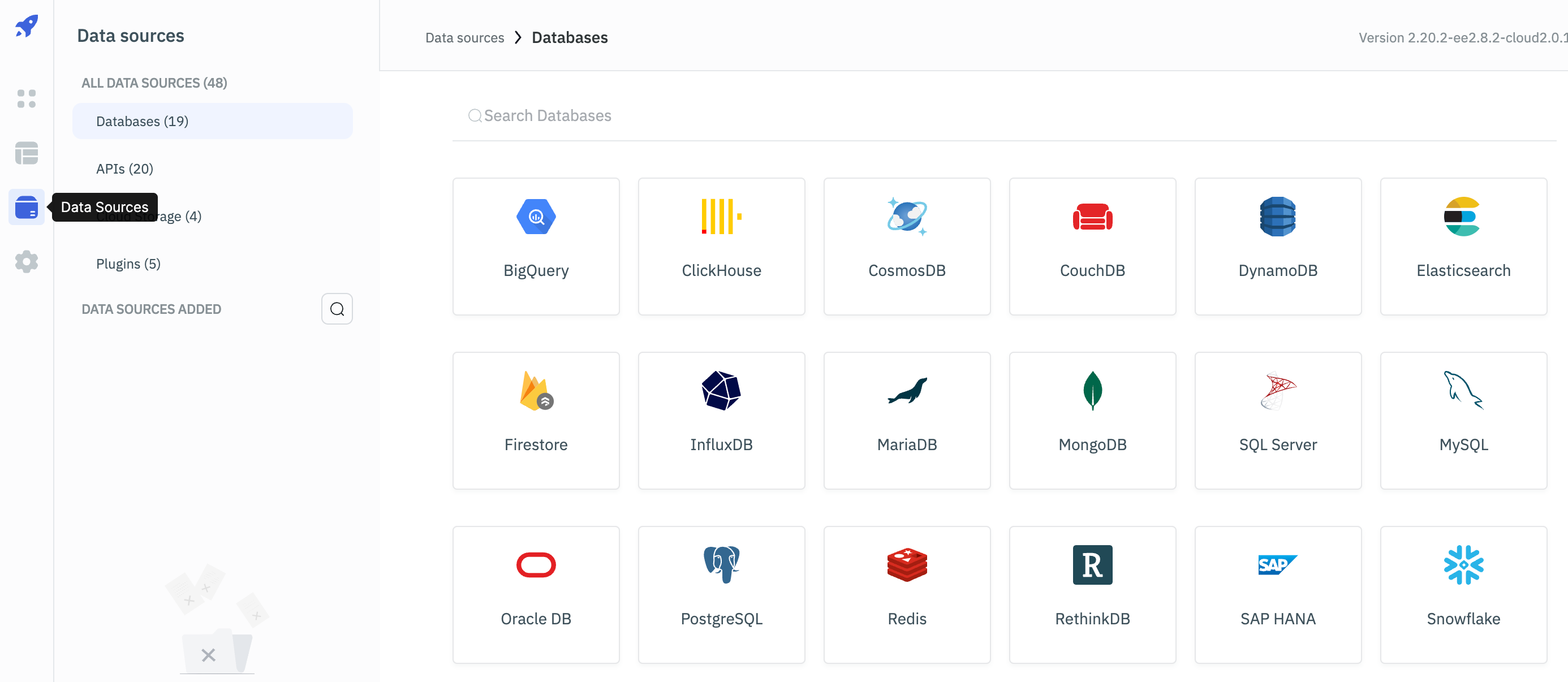
Task: Open the Plugins (5) category
Action: tap(128, 264)
